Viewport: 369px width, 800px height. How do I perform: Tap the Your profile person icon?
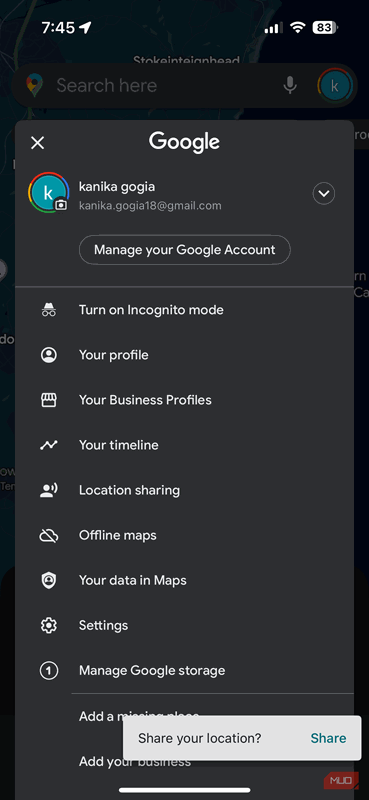[x=49, y=355]
